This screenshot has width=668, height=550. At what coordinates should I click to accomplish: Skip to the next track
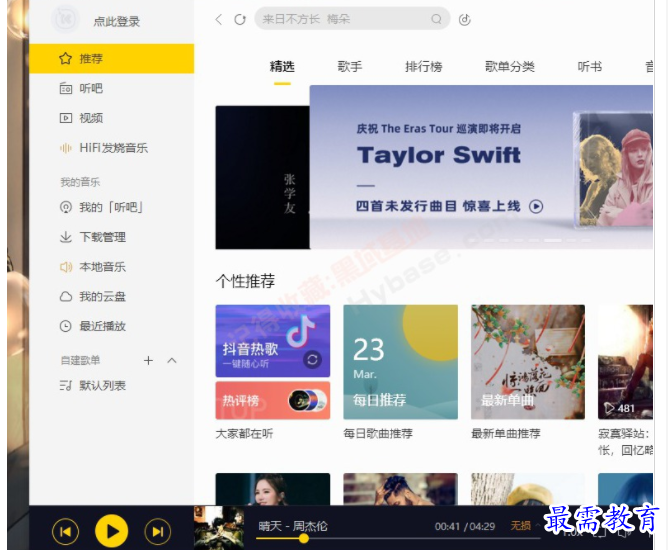pyautogui.click(x=158, y=532)
